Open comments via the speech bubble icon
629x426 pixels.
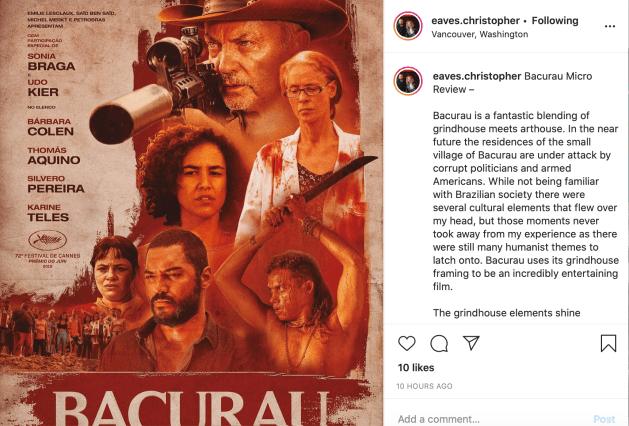[x=439, y=343]
